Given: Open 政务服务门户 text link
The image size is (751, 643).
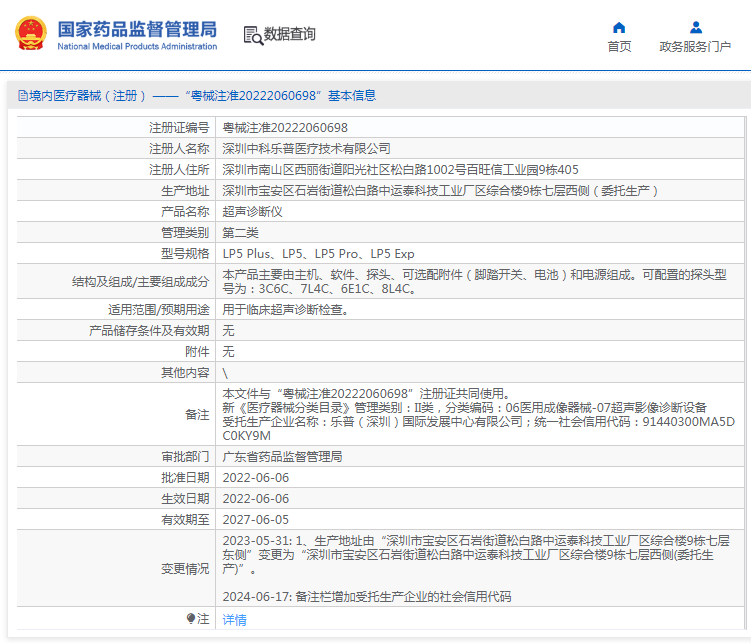Looking at the screenshot, I should click(x=695, y=46).
